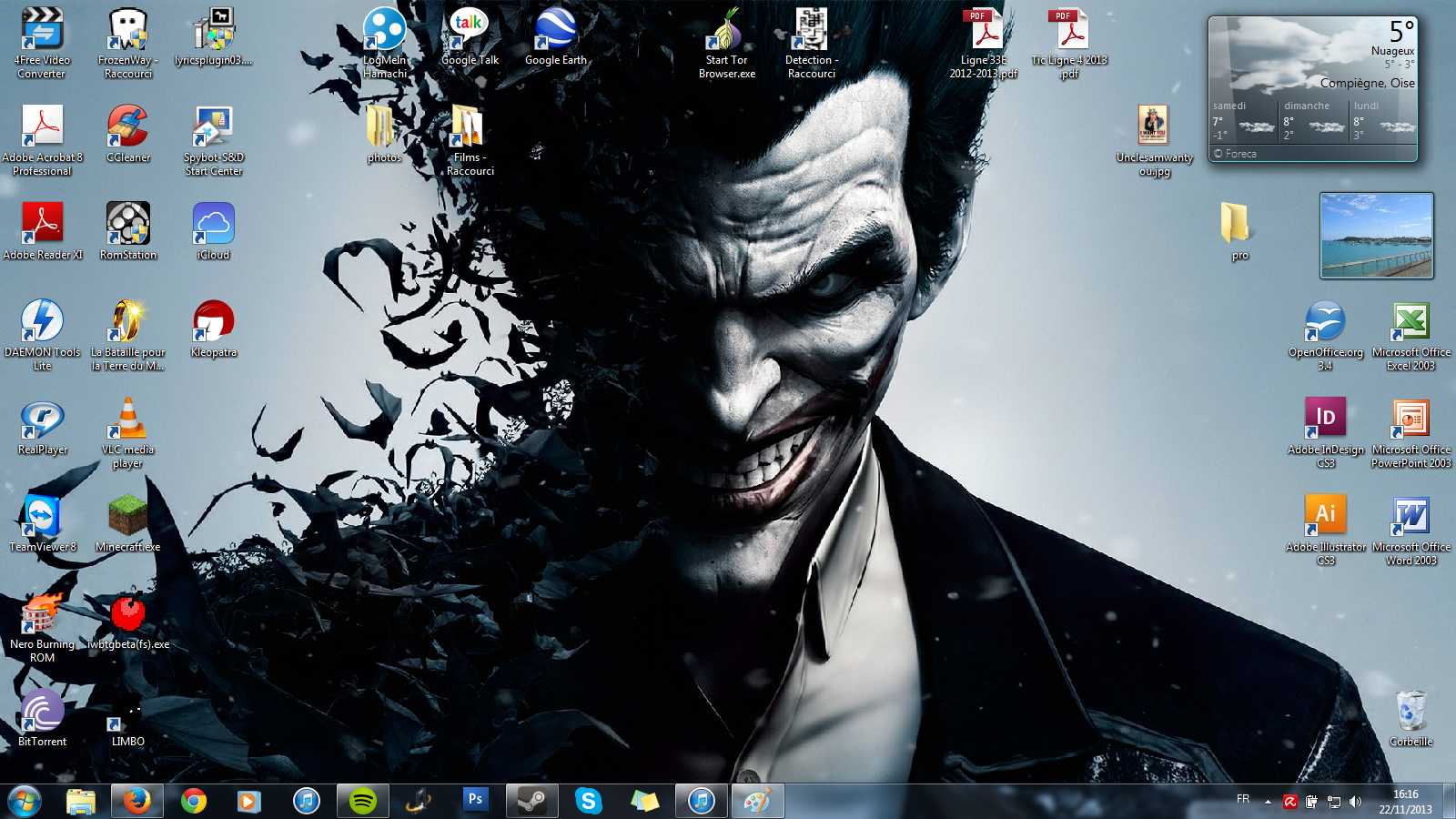Viewport: 1456px width, 819px height.
Task: Launch TeamViewer 8 shortcut
Action: (42, 523)
